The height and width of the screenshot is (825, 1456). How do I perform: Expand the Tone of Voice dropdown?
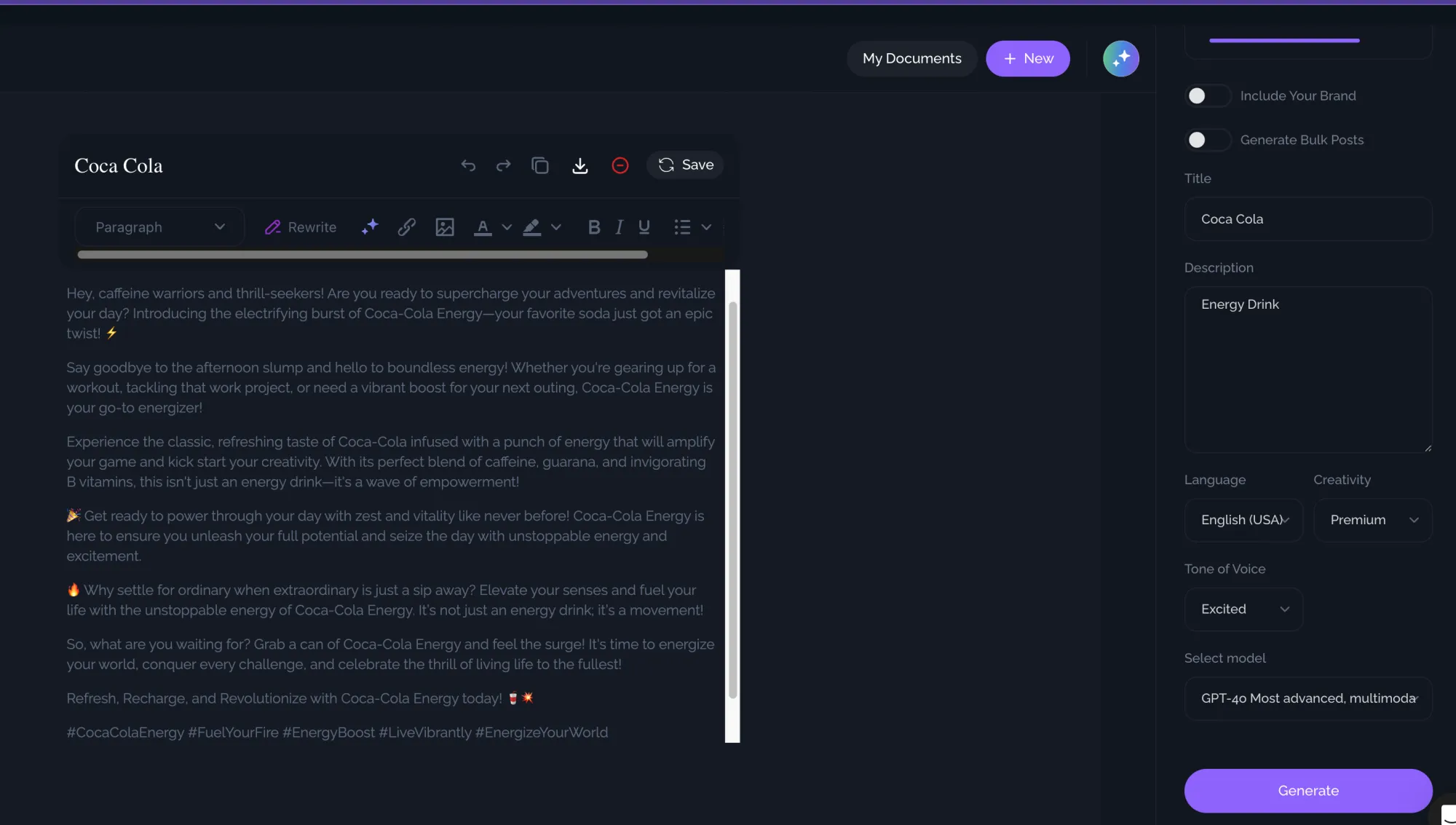click(1243, 609)
